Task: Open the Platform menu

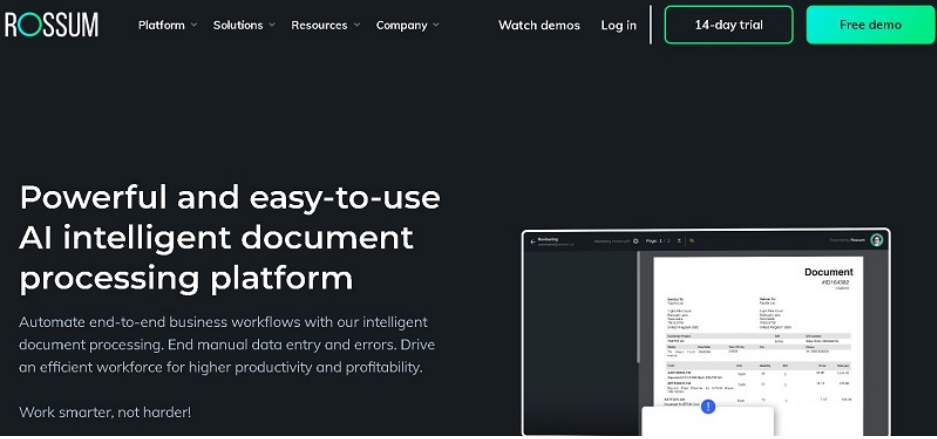Action: [x=161, y=25]
